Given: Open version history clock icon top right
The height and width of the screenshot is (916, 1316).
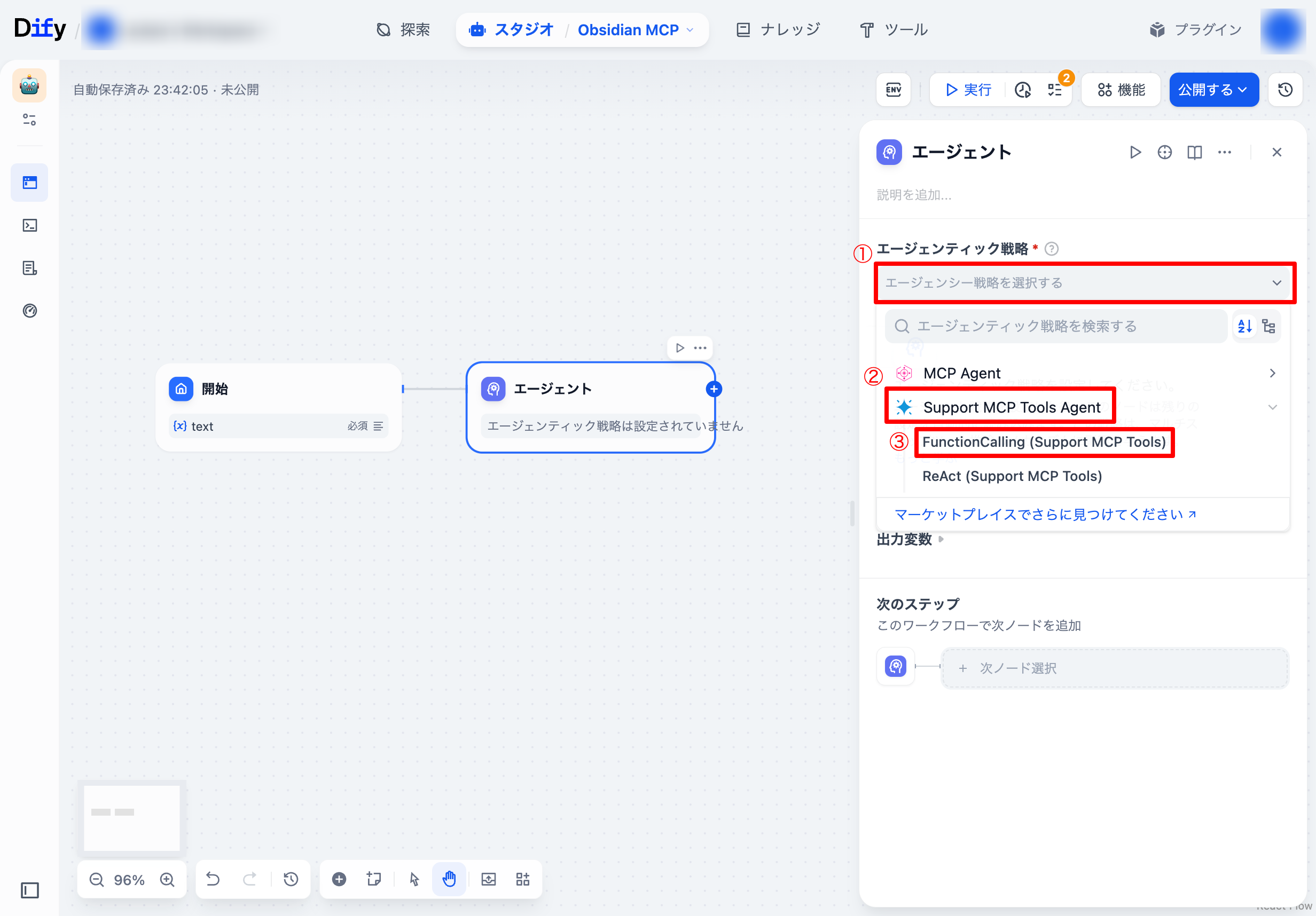Looking at the screenshot, I should (1285, 90).
